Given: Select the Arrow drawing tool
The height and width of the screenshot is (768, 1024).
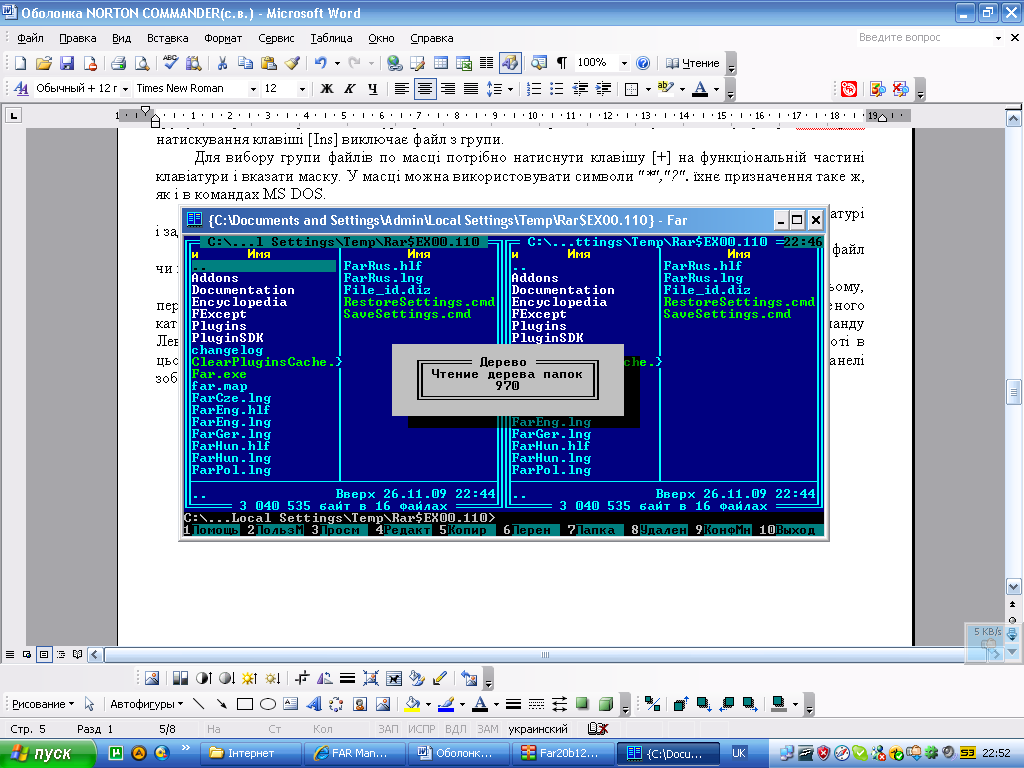Looking at the screenshot, I should point(222,704).
